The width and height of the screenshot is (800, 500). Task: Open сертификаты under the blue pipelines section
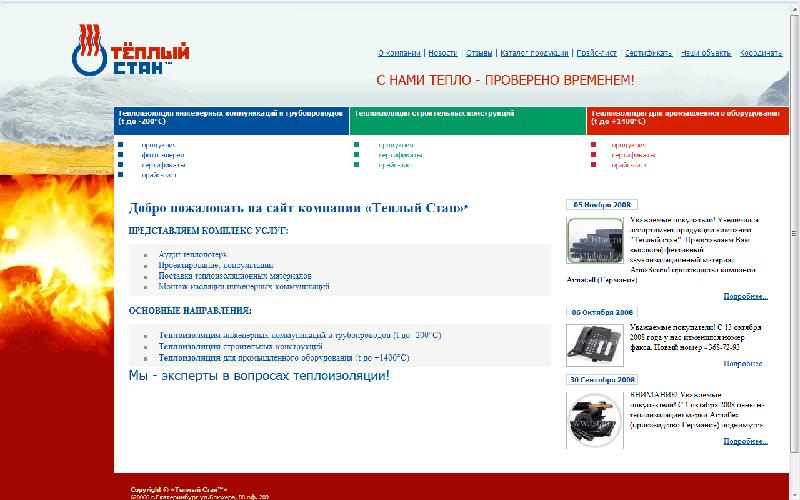pyautogui.click(x=163, y=165)
